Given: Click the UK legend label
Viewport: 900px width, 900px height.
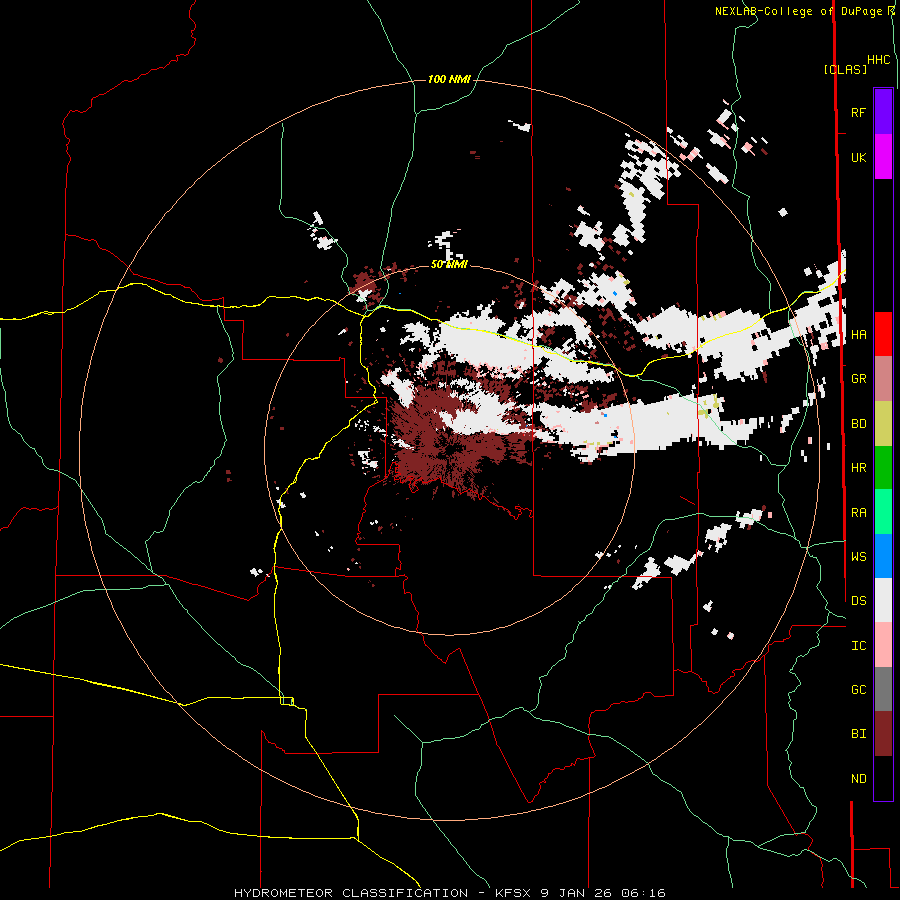Looking at the screenshot, I should tap(858, 157).
